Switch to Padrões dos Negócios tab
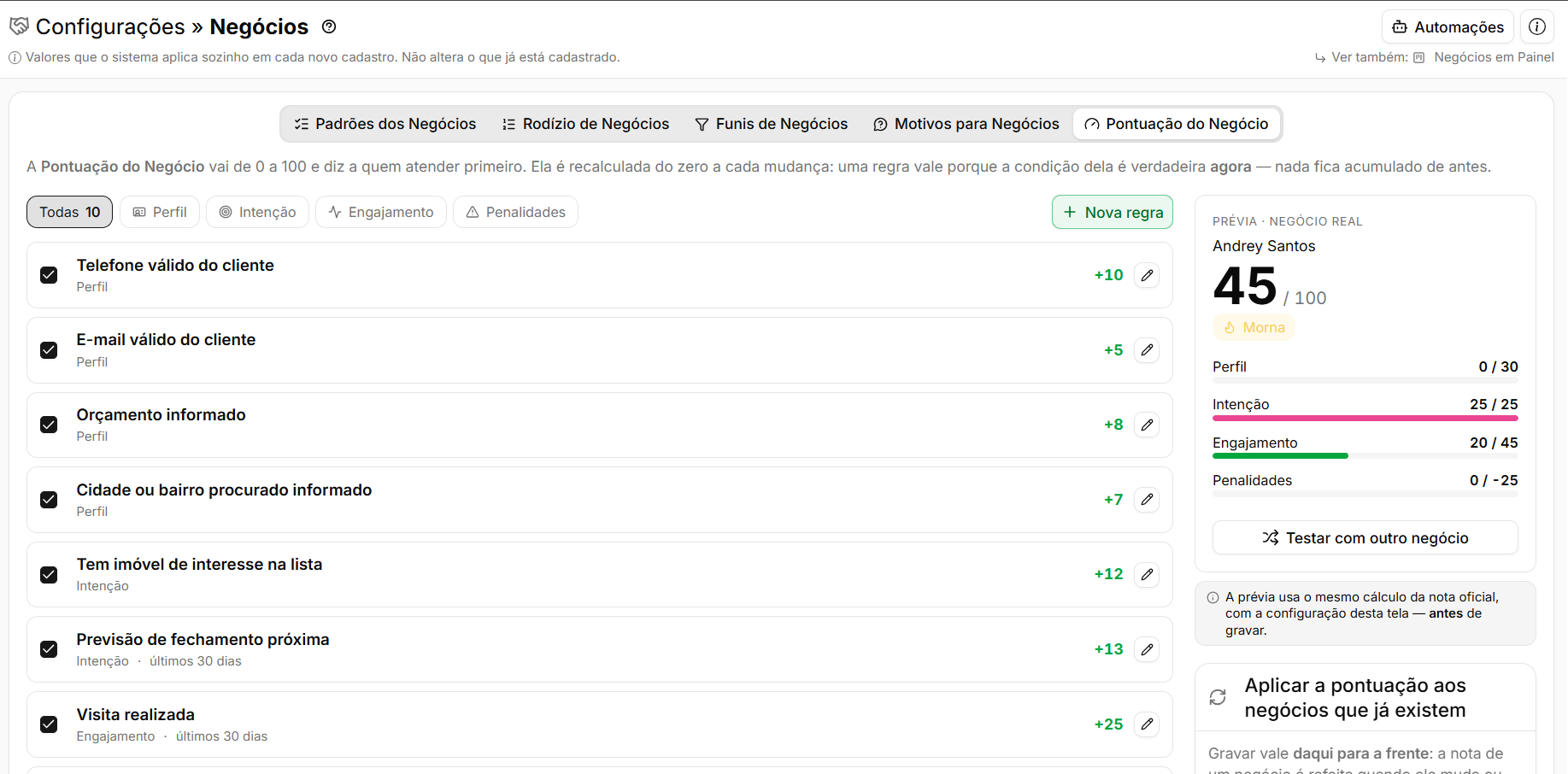This screenshot has height=774, width=1568. (x=385, y=124)
